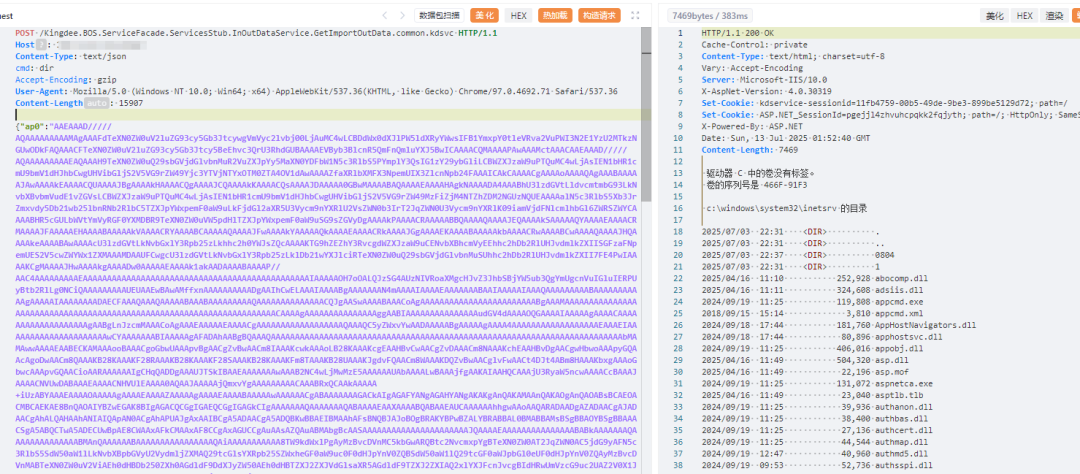Click the asptlb.tlb listing entry

[812, 395]
